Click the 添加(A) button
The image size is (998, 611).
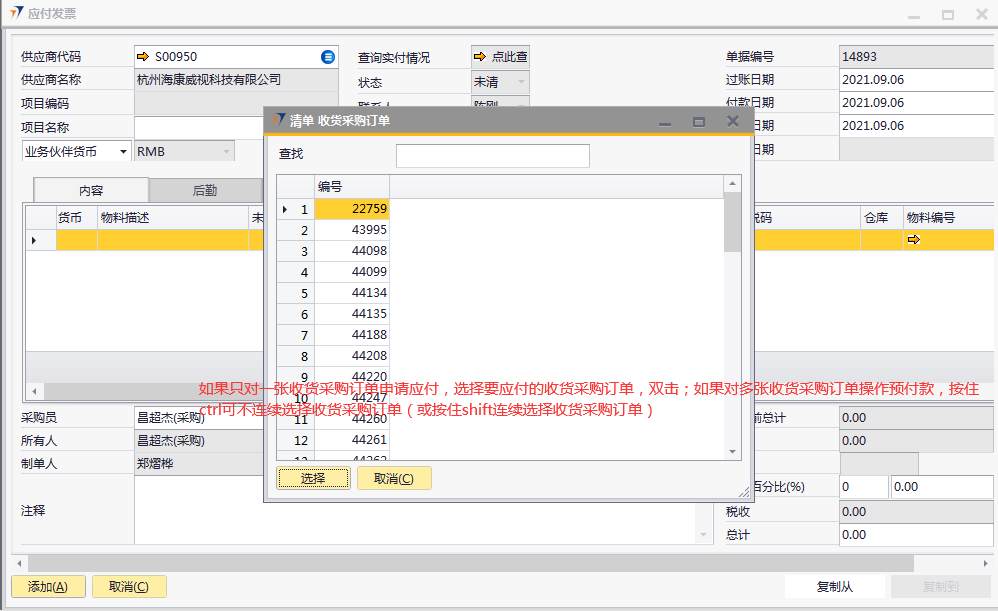(x=48, y=587)
